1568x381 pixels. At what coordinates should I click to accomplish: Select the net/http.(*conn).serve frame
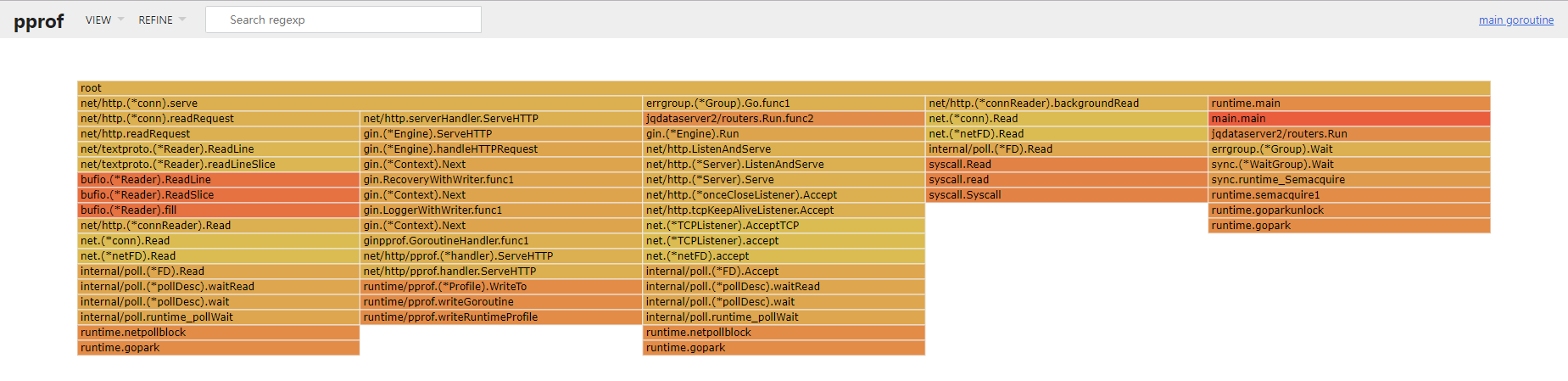(360, 104)
